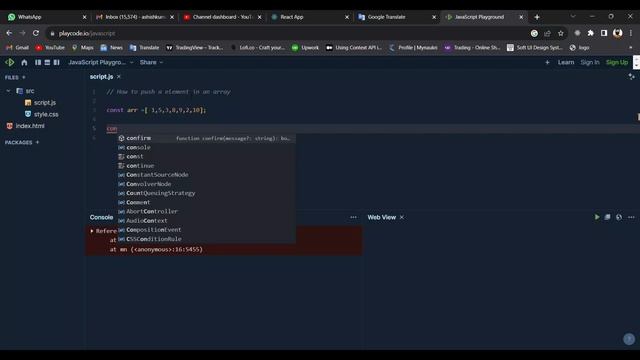
Task: Open the Share dropdown menu
Action: (x=151, y=62)
